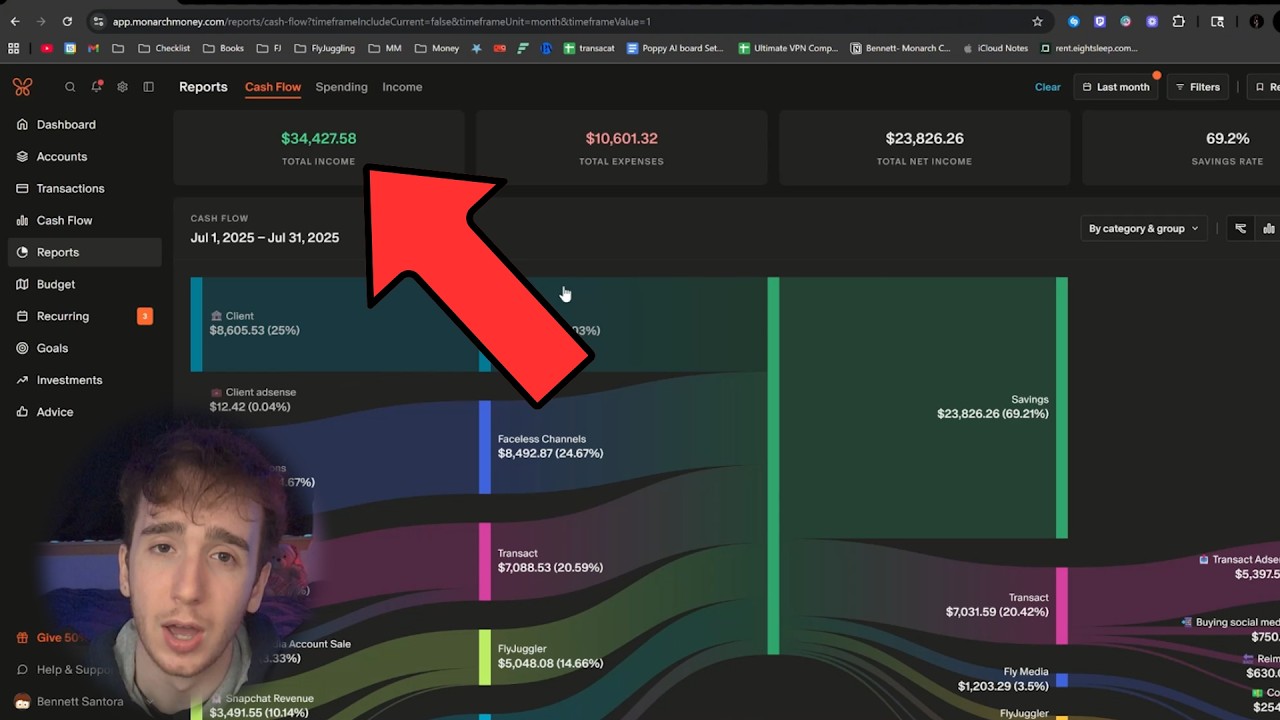
Task: Switch to the Cash Flow tab
Action: [273, 87]
